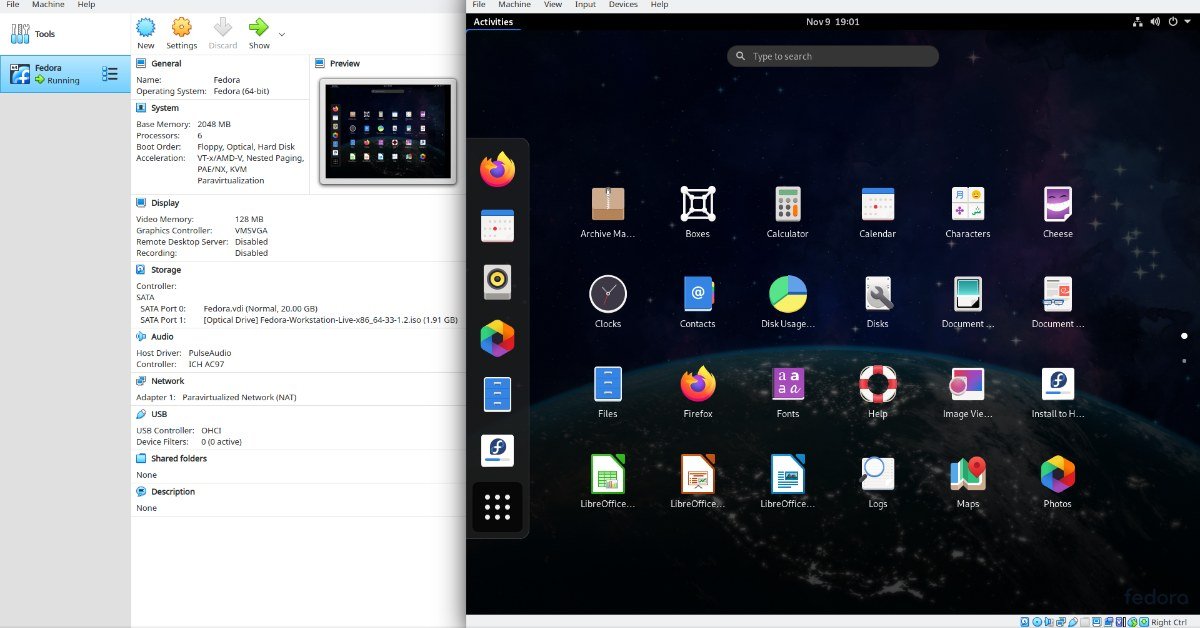1200x628 pixels.
Task: Open the clock showing Nov 9 19:01
Action: [x=832, y=21]
